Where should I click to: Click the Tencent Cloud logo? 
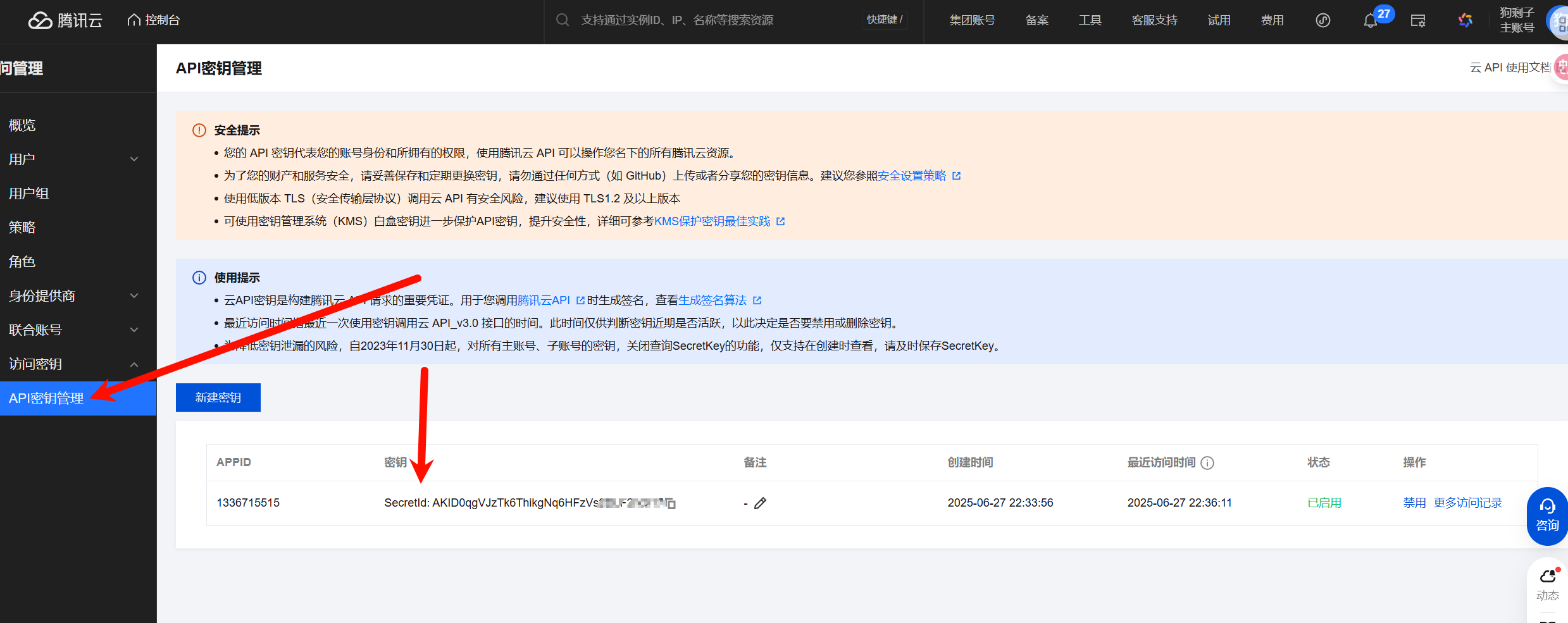point(65,20)
